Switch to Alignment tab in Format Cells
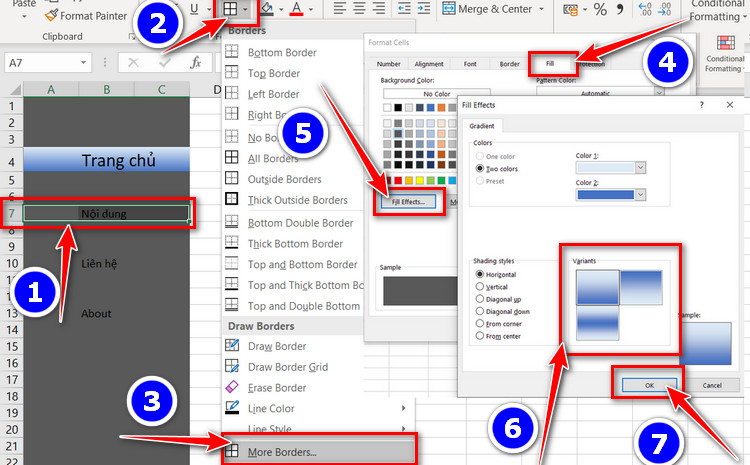Viewport: 750px width, 465px height. [x=429, y=64]
